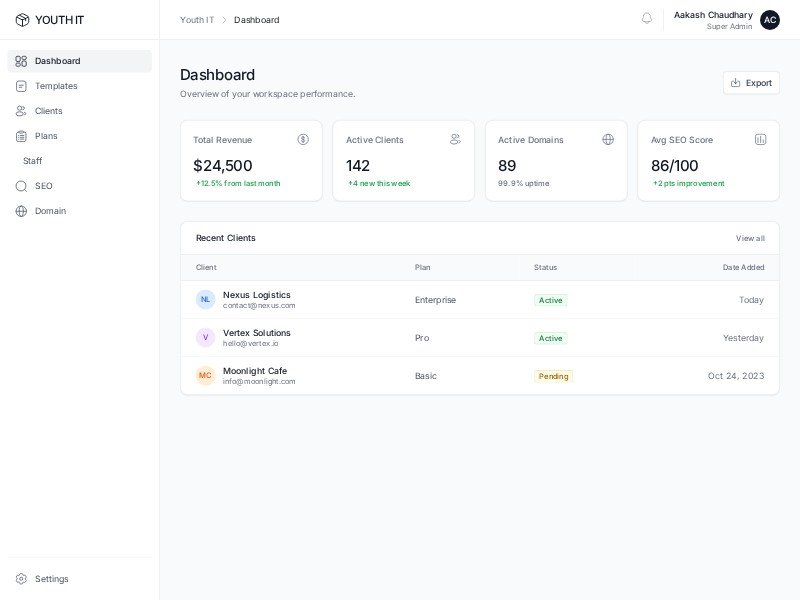800x600 pixels.
Task: Click the globe icon on Active Domains
Action: pos(608,139)
